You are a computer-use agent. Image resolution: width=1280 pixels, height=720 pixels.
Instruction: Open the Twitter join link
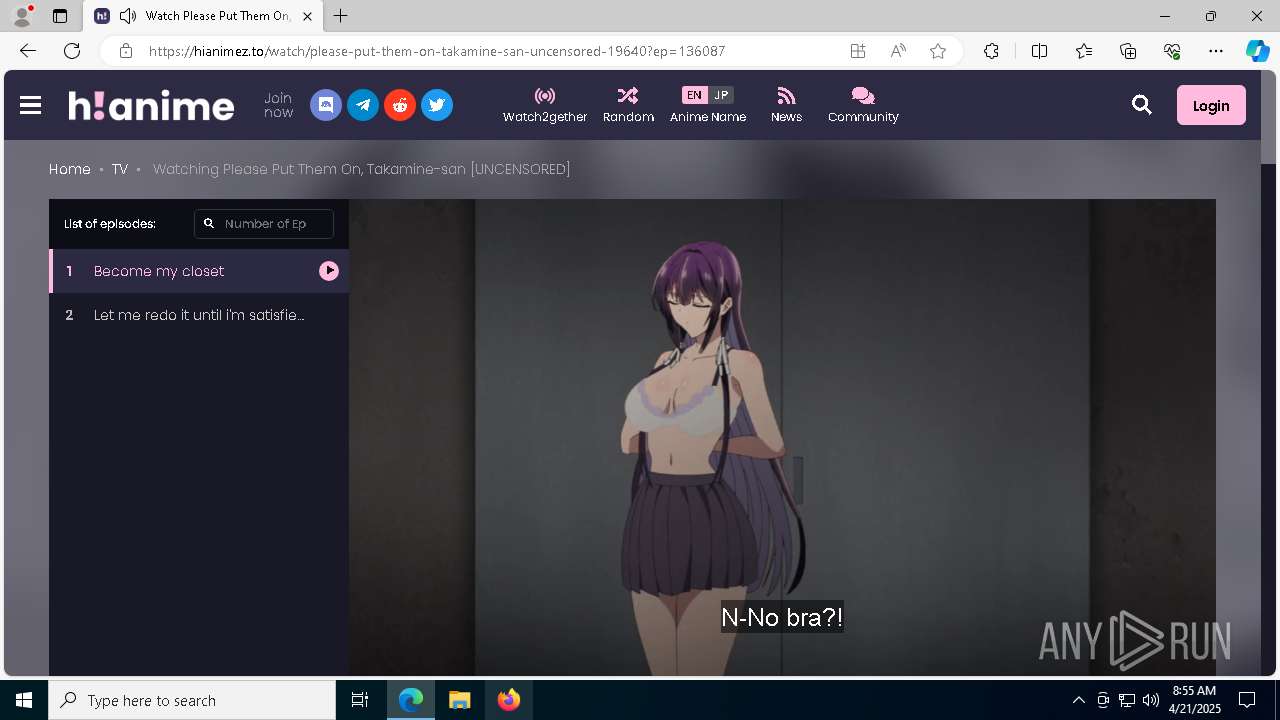coord(437,105)
